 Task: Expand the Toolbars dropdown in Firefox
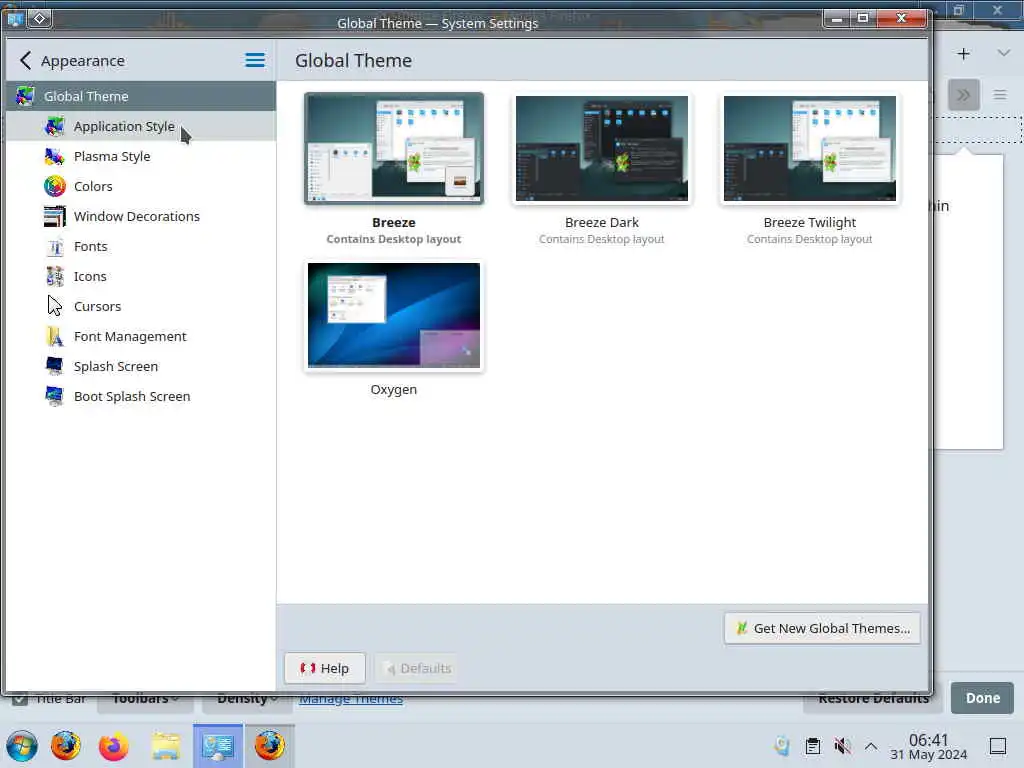145,699
